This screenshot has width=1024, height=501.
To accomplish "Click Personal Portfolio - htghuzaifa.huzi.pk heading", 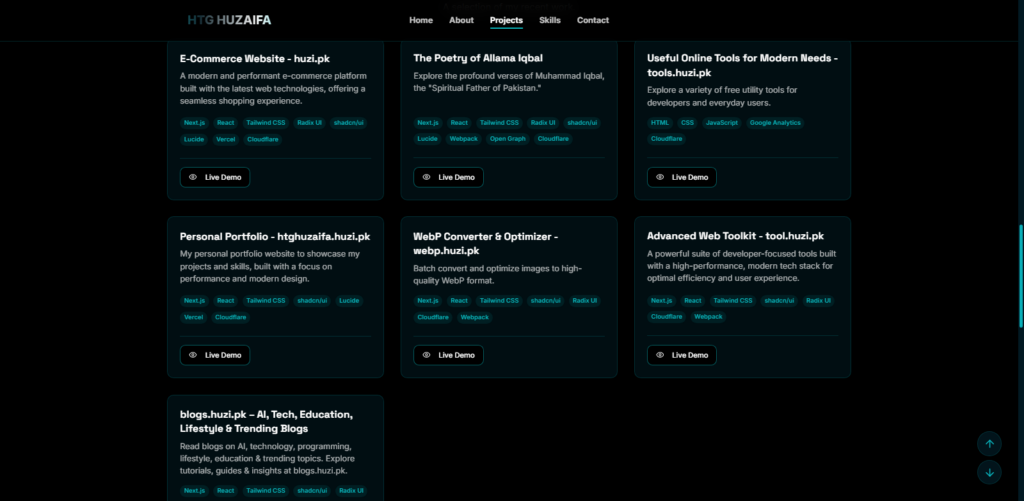I will [x=275, y=236].
